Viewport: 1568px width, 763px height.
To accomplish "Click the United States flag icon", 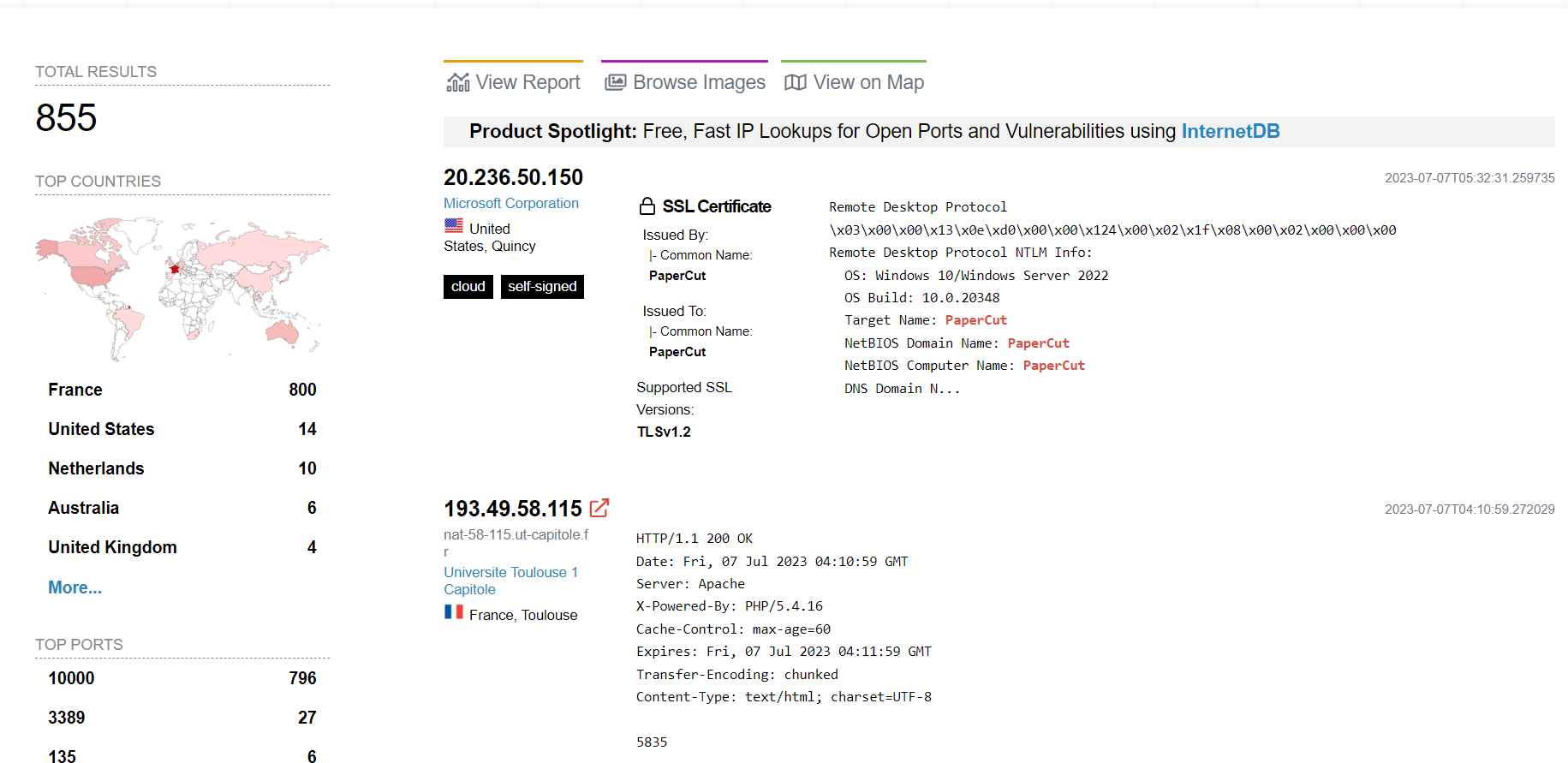I will point(454,225).
